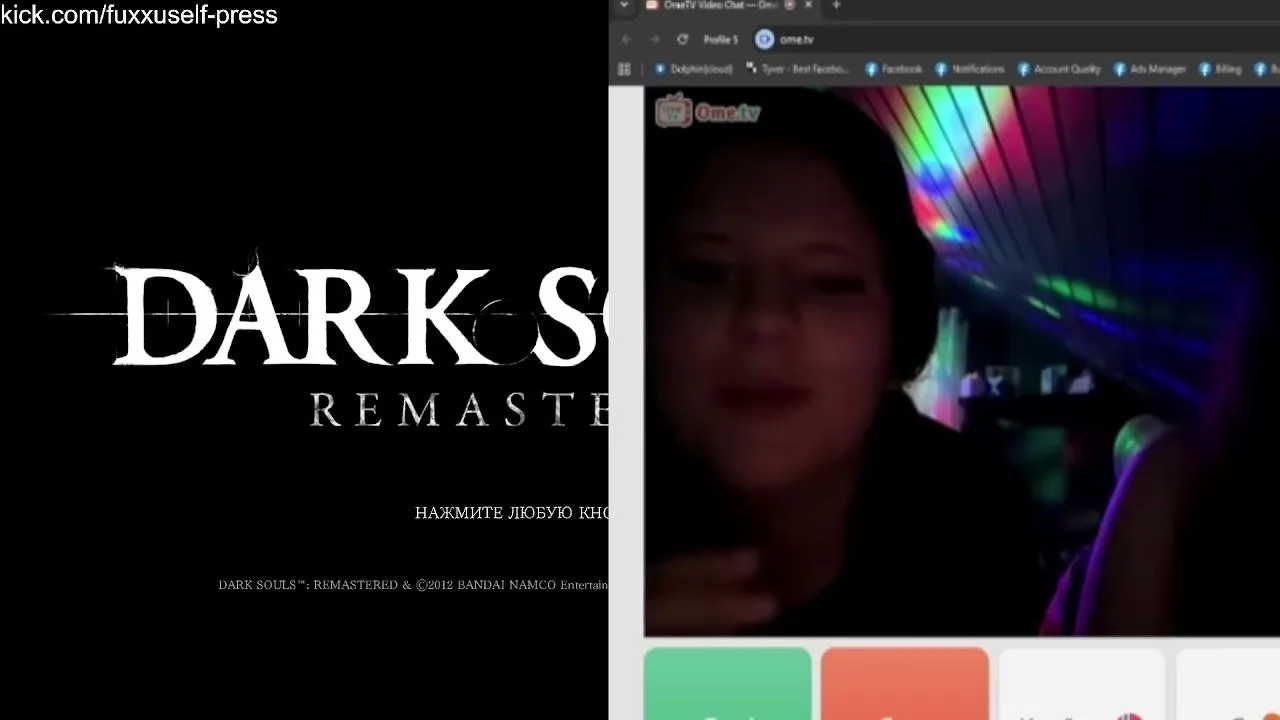
Task: Click the green start chat button
Action: 728,684
